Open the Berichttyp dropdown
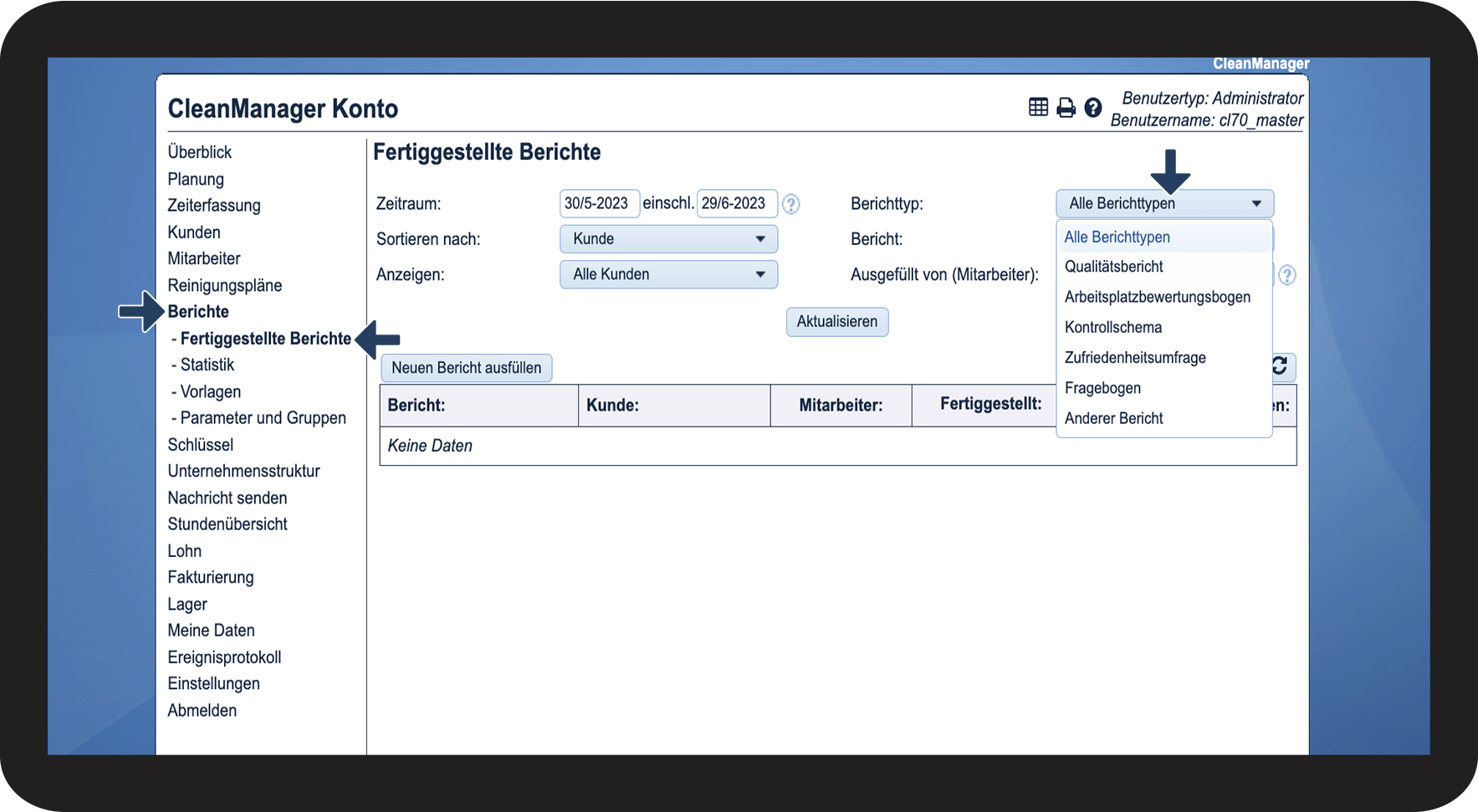The image size is (1478, 812). [x=1164, y=203]
